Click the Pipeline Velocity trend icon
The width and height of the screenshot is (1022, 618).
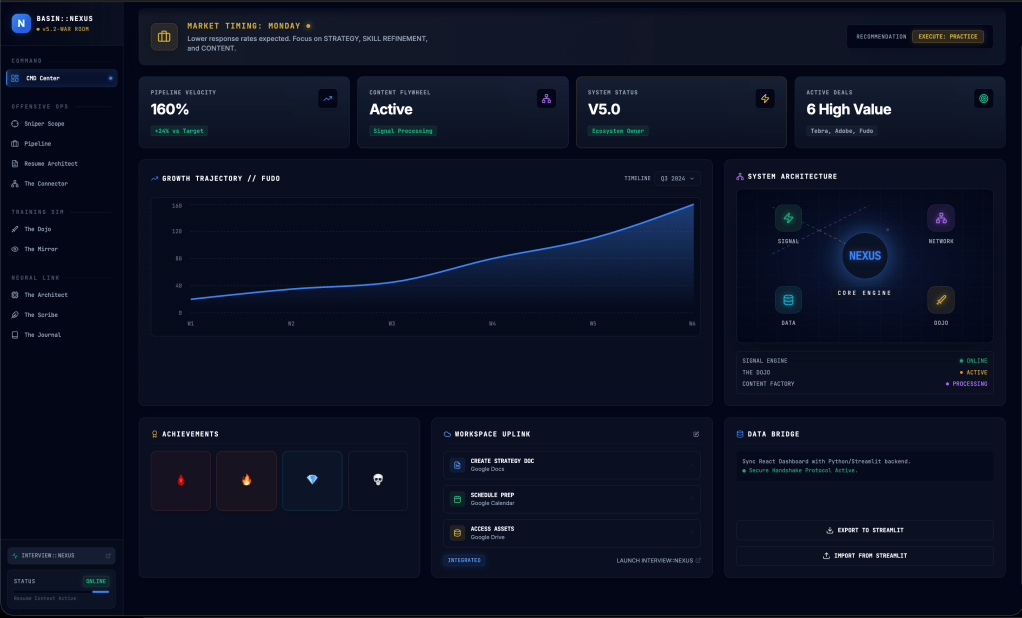pos(328,98)
